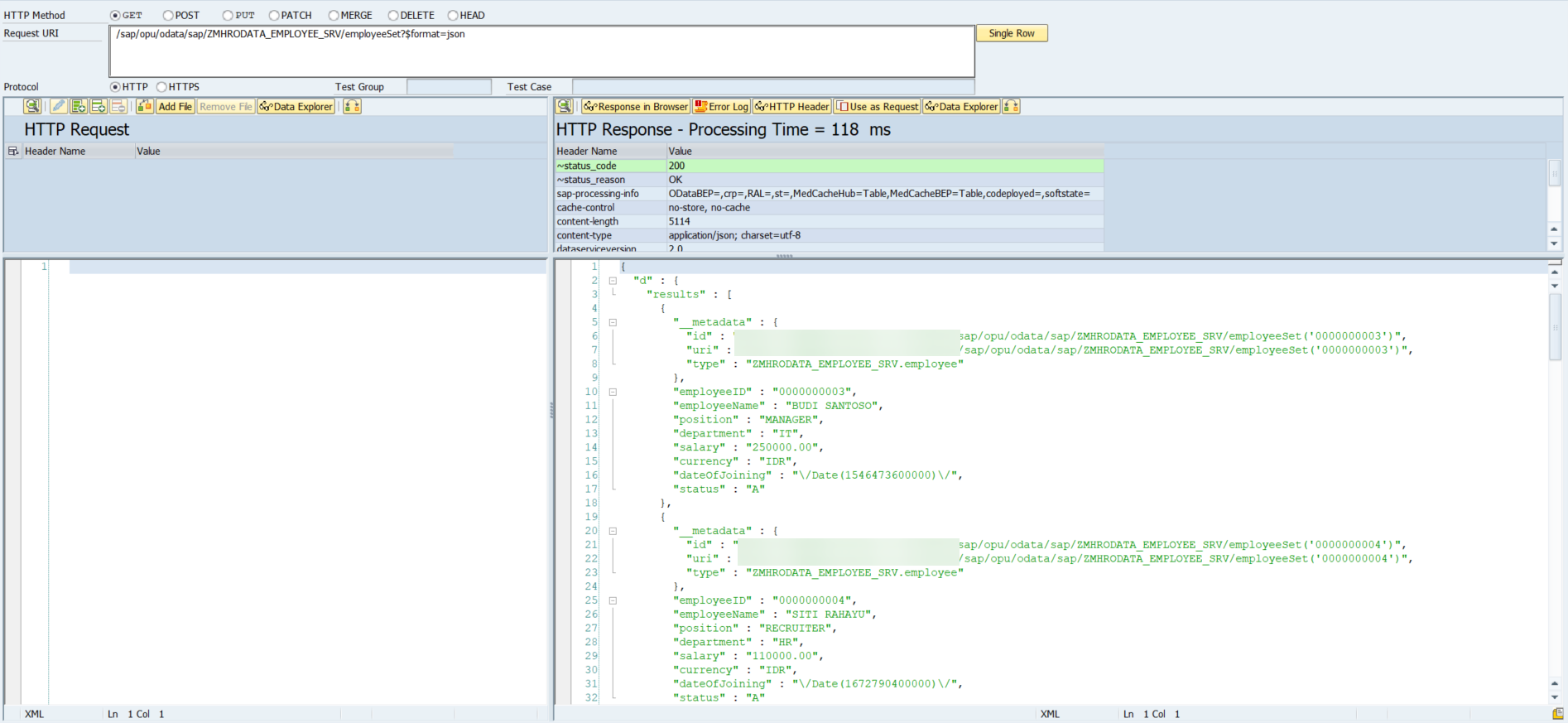Click the find icon in HTTP Request toolbar
The image size is (1568, 723).
pos(32,107)
